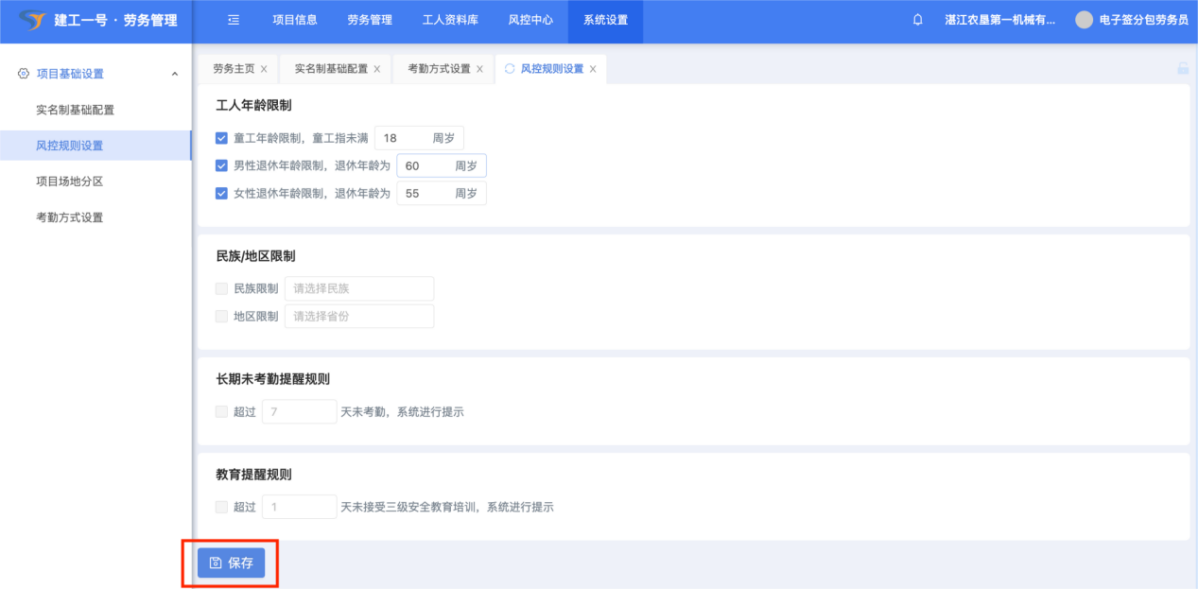Switch to the 考勤方式设置 tab

tap(438, 69)
